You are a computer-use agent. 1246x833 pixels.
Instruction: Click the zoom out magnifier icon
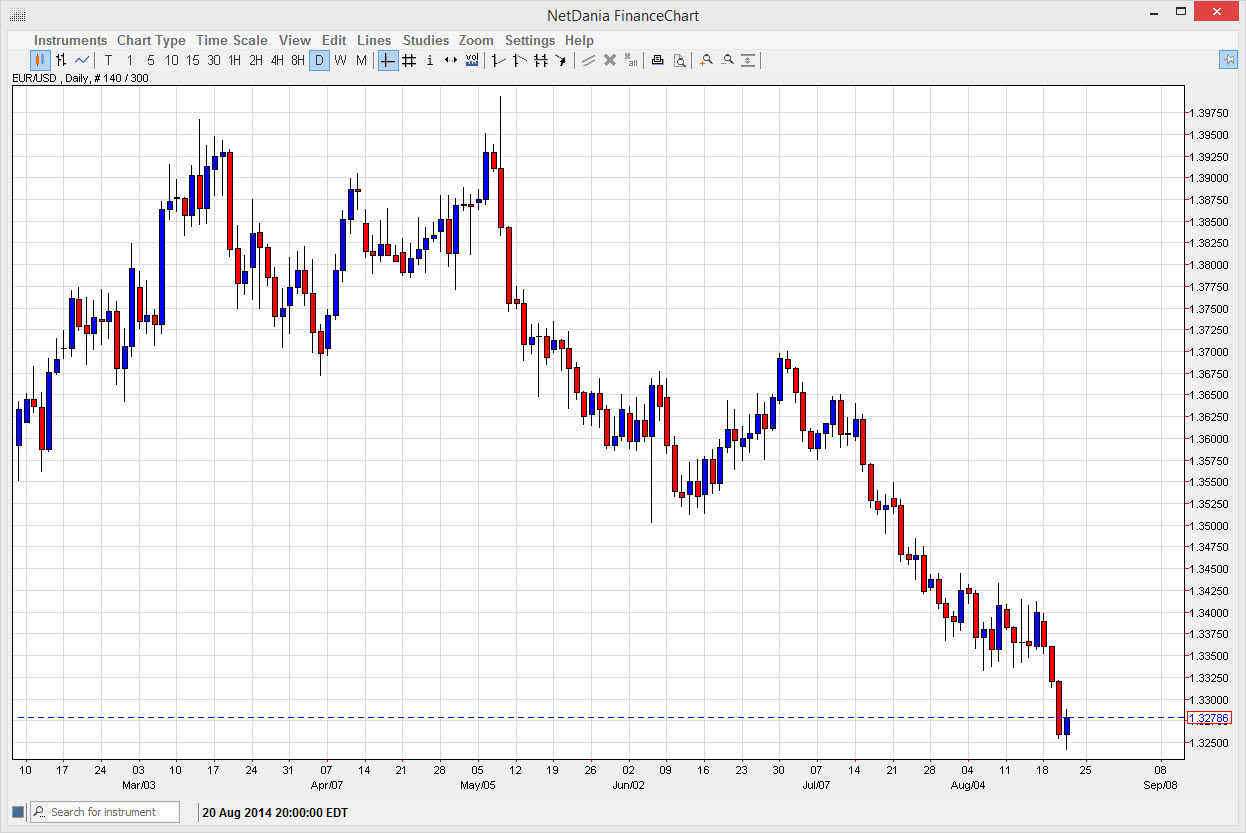coord(727,60)
